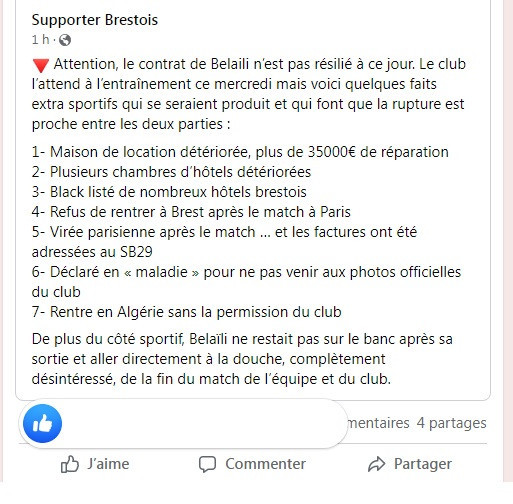The width and height of the screenshot is (513, 504).
Task: Click the paragraph starting De plus du côté sportif
Action: pos(242,359)
